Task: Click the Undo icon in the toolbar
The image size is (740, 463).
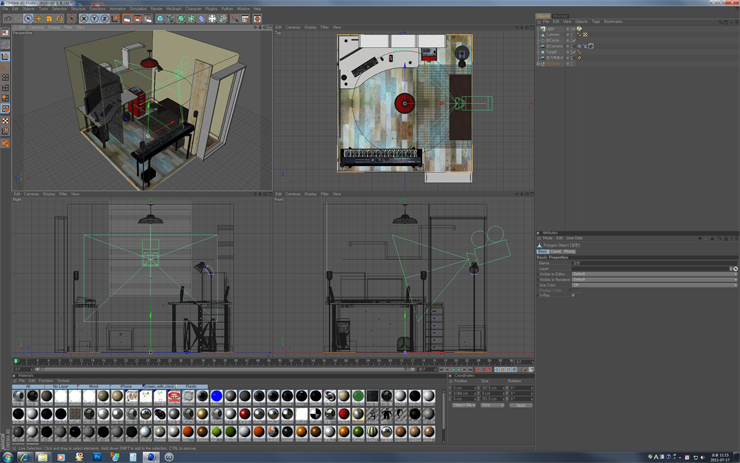Action: [x=8, y=19]
